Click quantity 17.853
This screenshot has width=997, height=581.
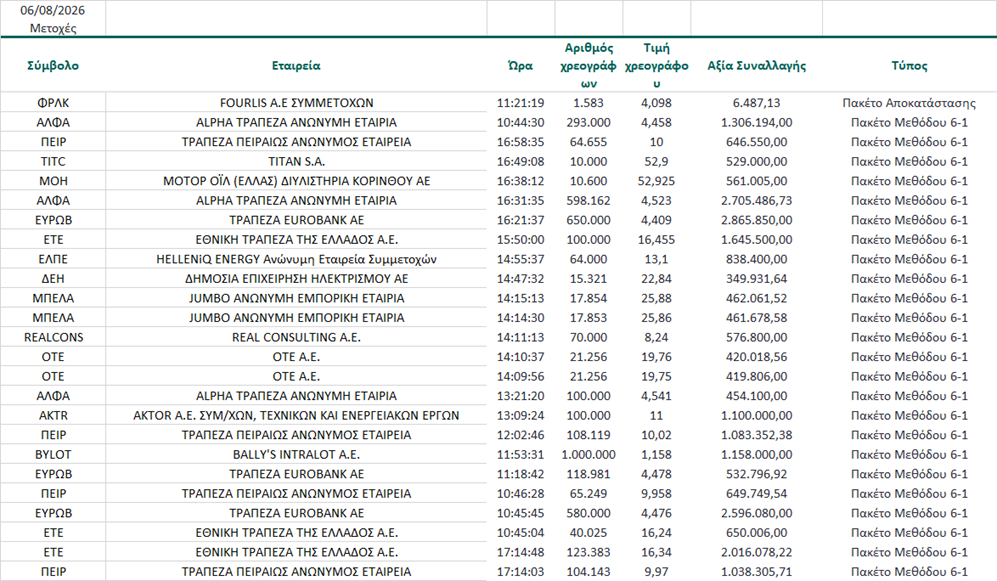(x=589, y=318)
